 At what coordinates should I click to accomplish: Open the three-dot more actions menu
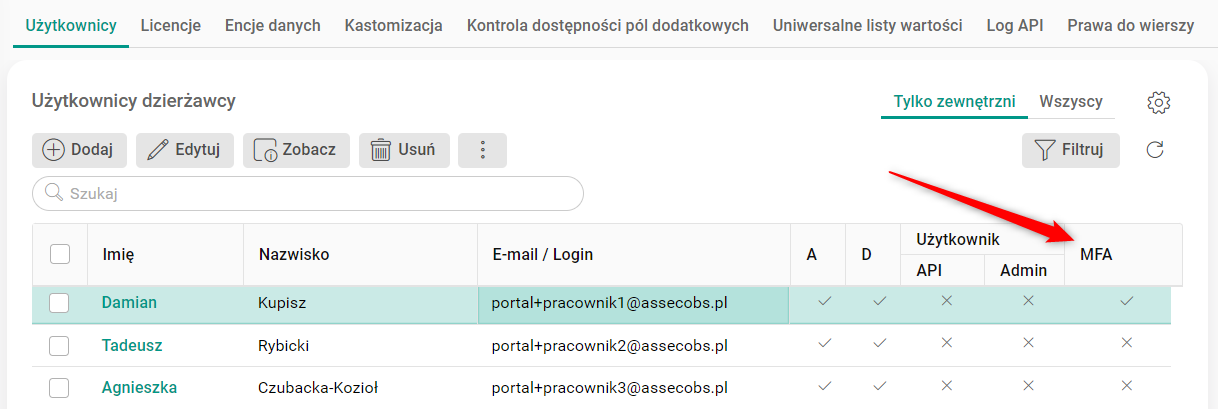[x=482, y=150]
